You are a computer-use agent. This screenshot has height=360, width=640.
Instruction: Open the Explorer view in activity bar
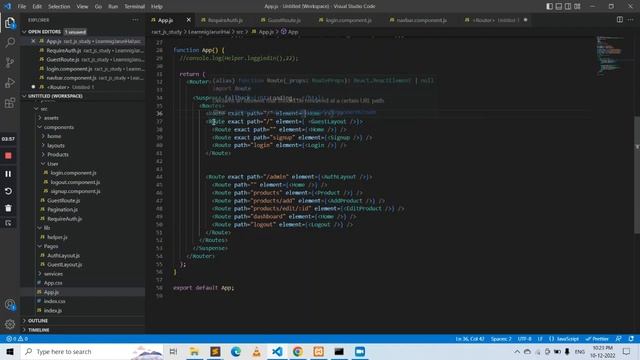coord(10,23)
